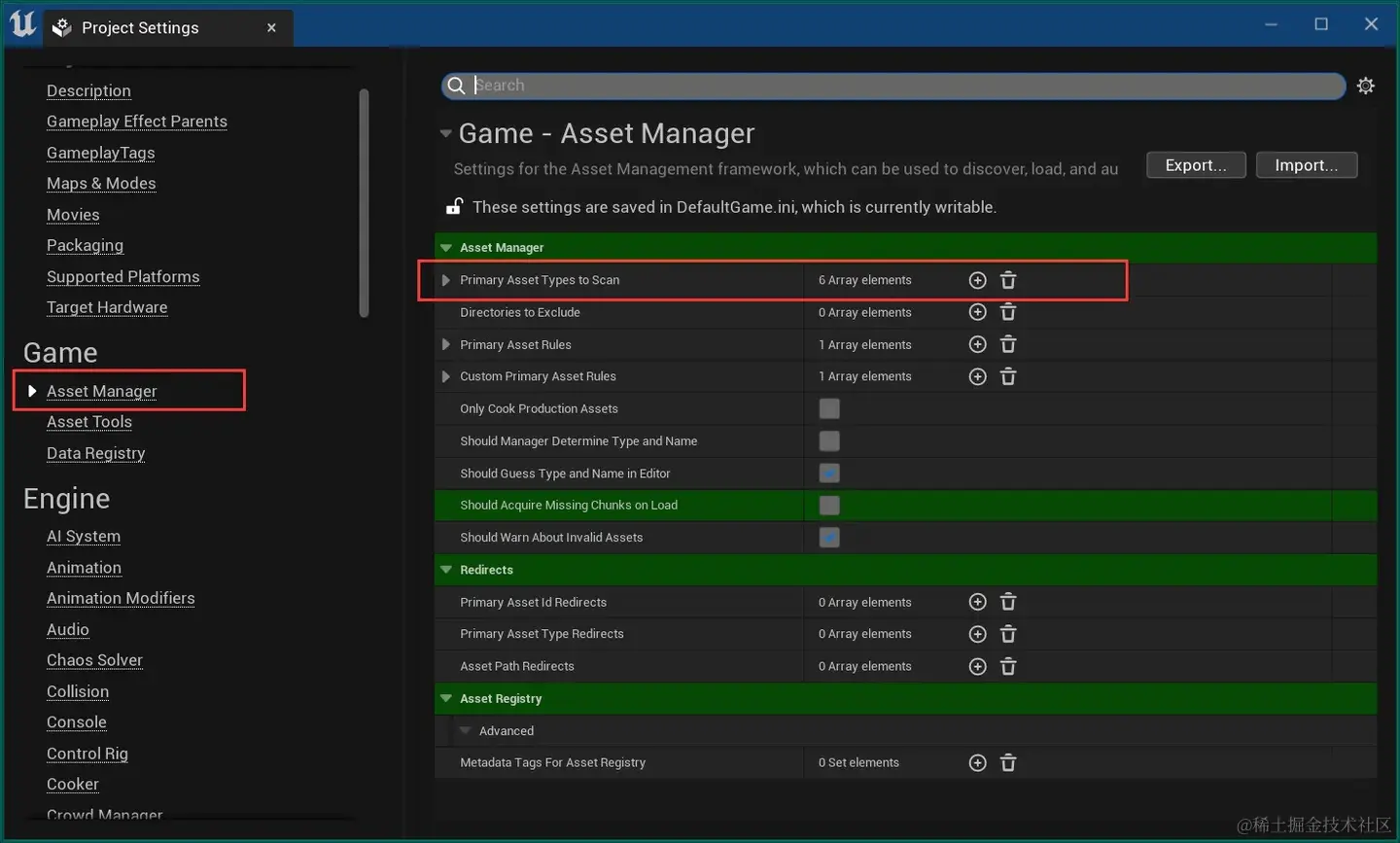
Task: Click the Project Settings tab icon
Action: (62, 28)
